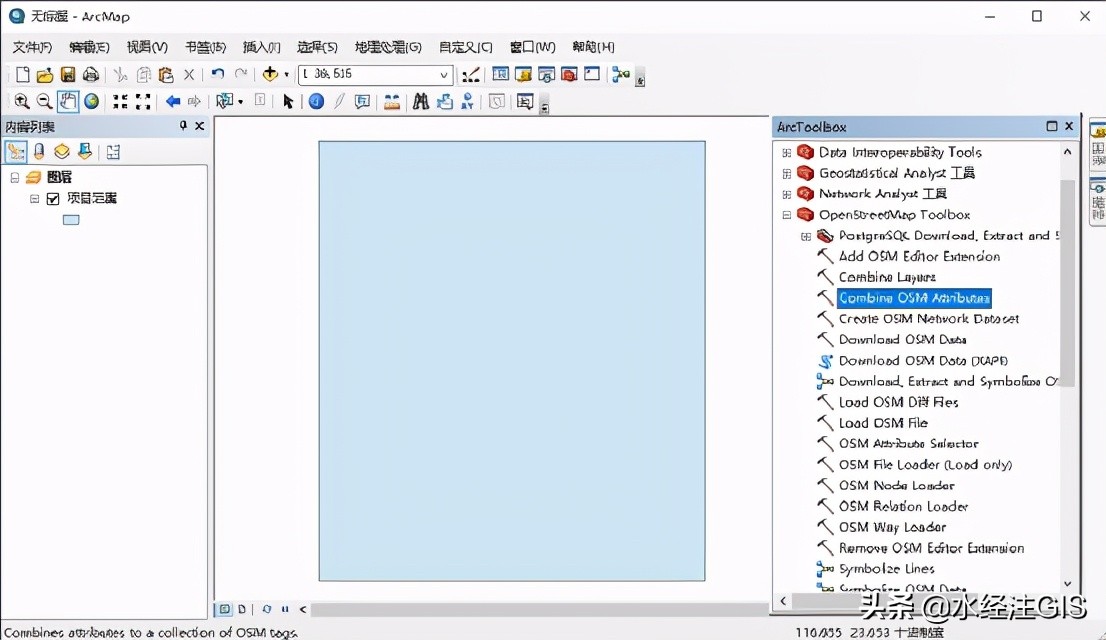Activate the Pan hand tool
1106x640 pixels.
pos(68,102)
